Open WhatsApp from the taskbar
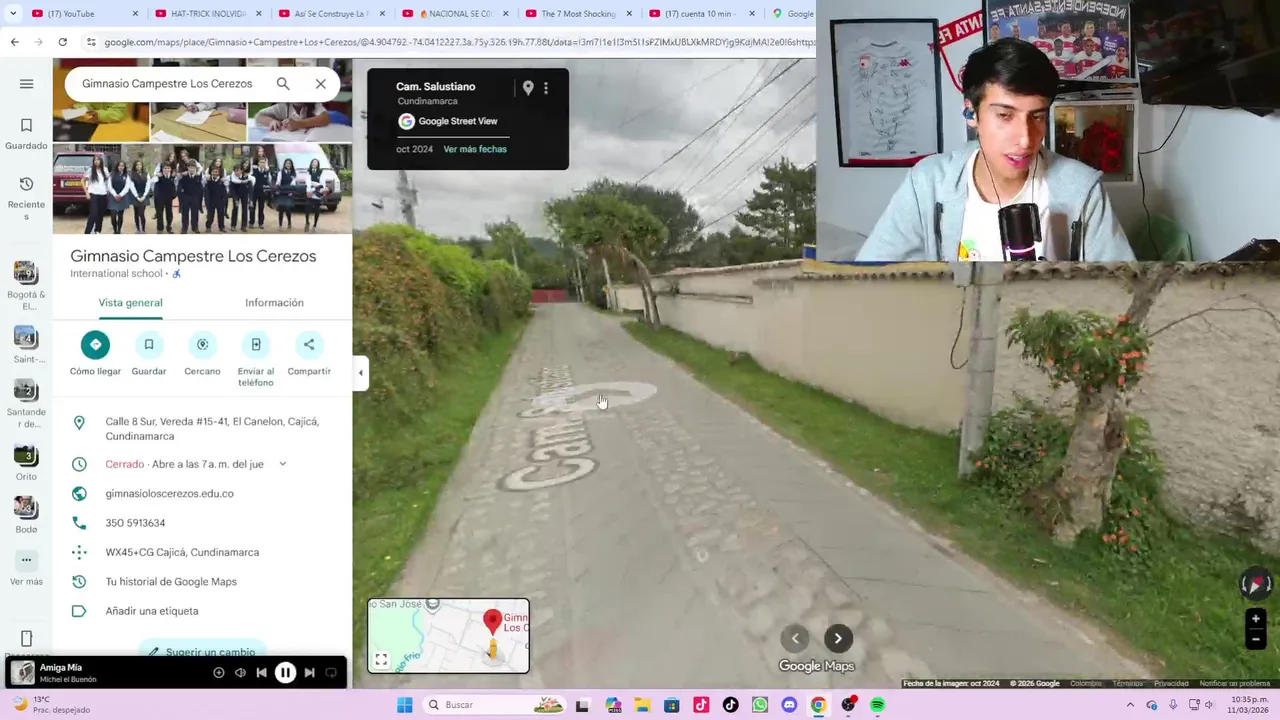The image size is (1280, 720). pyautogui.click(x=760, y=705)
